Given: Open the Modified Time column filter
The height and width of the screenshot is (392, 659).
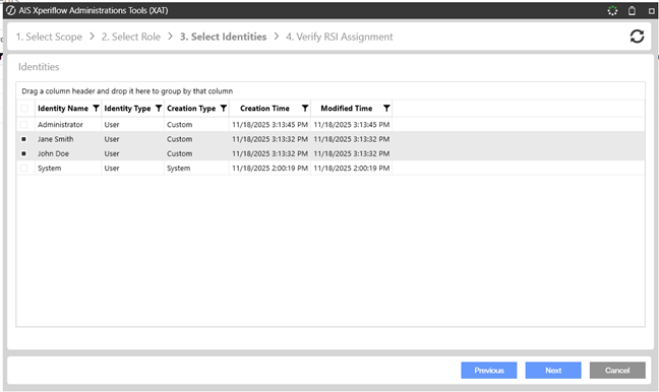Looking at the screenshot, I should [x=387, y=108].
